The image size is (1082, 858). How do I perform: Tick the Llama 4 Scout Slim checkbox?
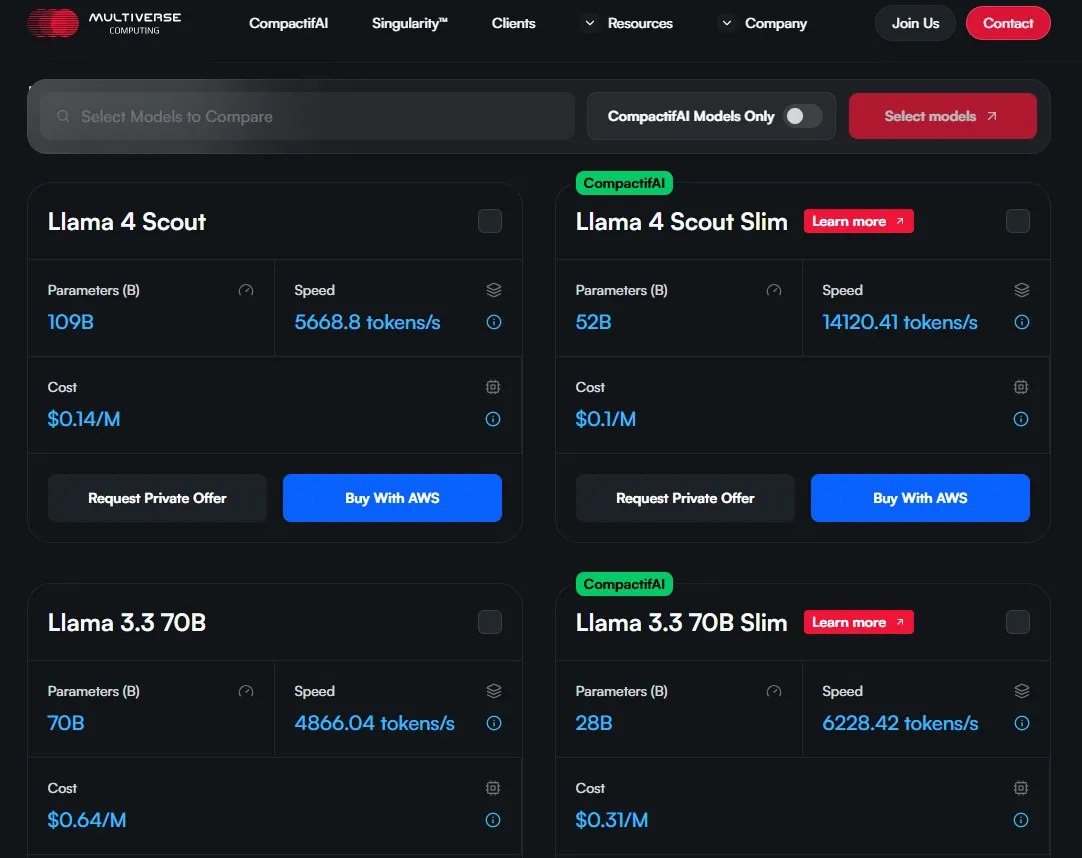point(1018,222)
